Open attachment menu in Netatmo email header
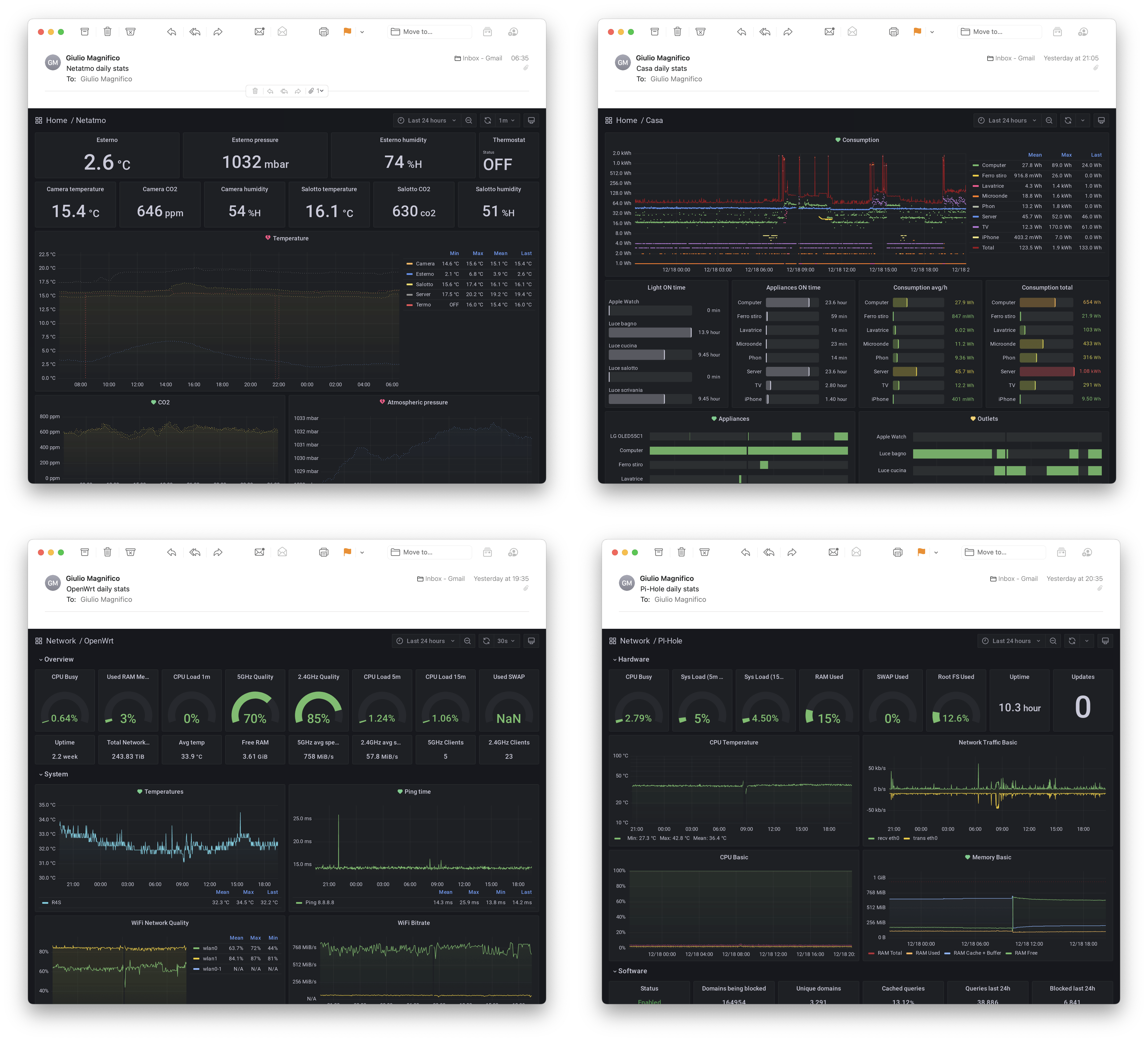The height and width of the screenshot is (1041, 1148). pos(316,91)
